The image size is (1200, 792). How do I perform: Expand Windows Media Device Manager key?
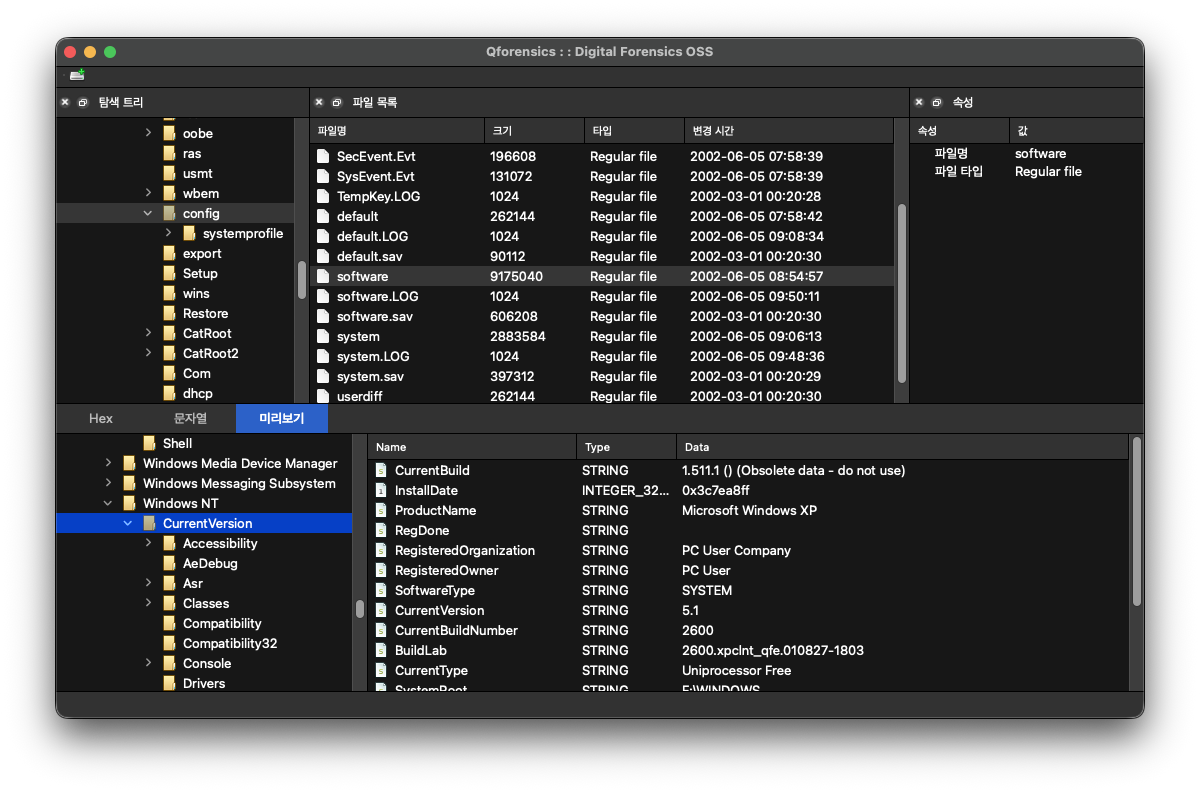coord(108,463)
